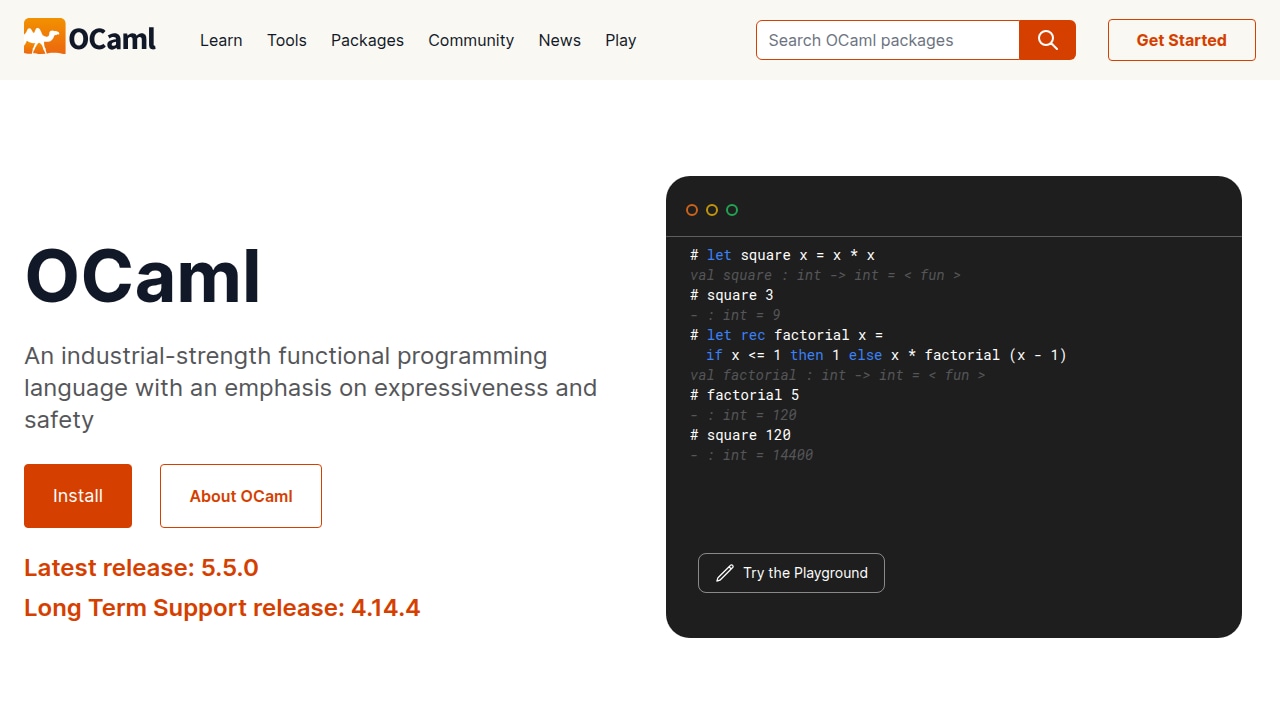
Task: Click the yellow dot in the code window
Action: click(x=712, y=210)
